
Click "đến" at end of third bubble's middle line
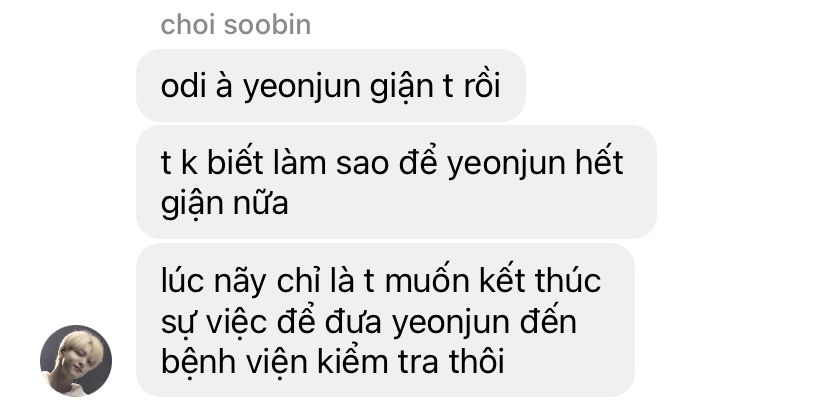click(548, 321)
